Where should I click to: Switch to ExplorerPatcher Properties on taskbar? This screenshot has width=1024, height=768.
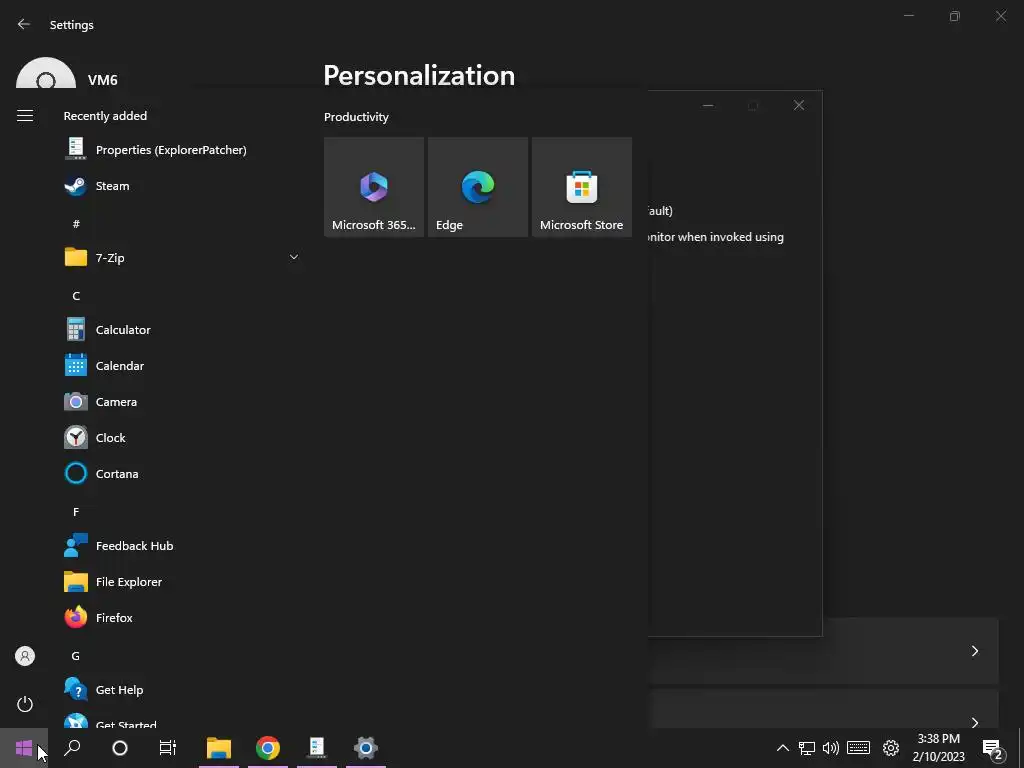[x=317, y=748]
